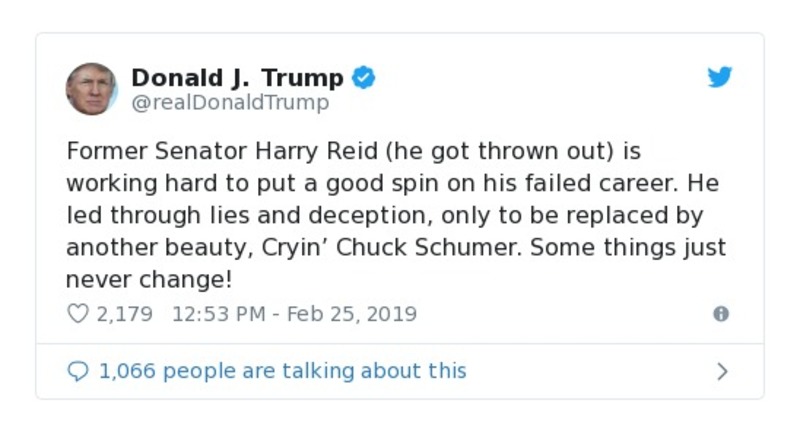Open "1,066 people are talking about this"
Image resolution: width=800 pixels, height=432 pixels.
click(282, 372)
